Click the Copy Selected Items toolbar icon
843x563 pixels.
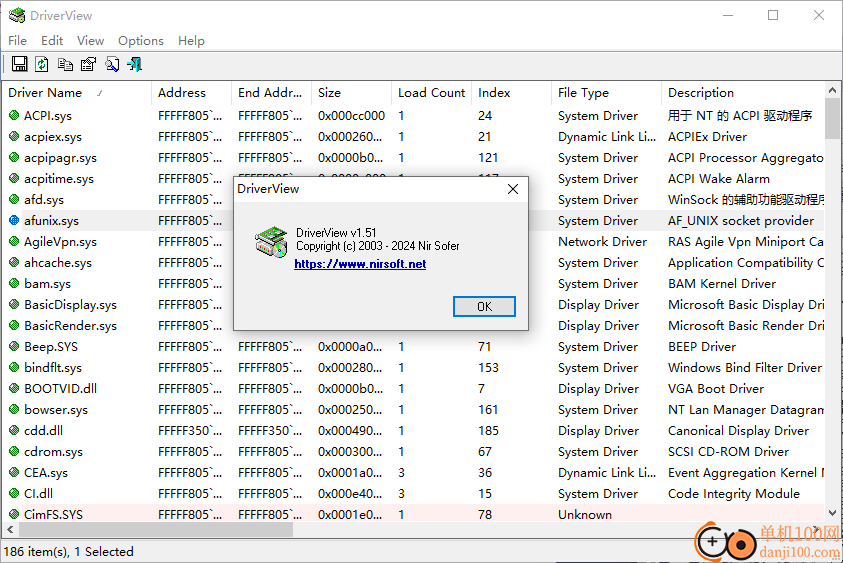coord(65,65)
